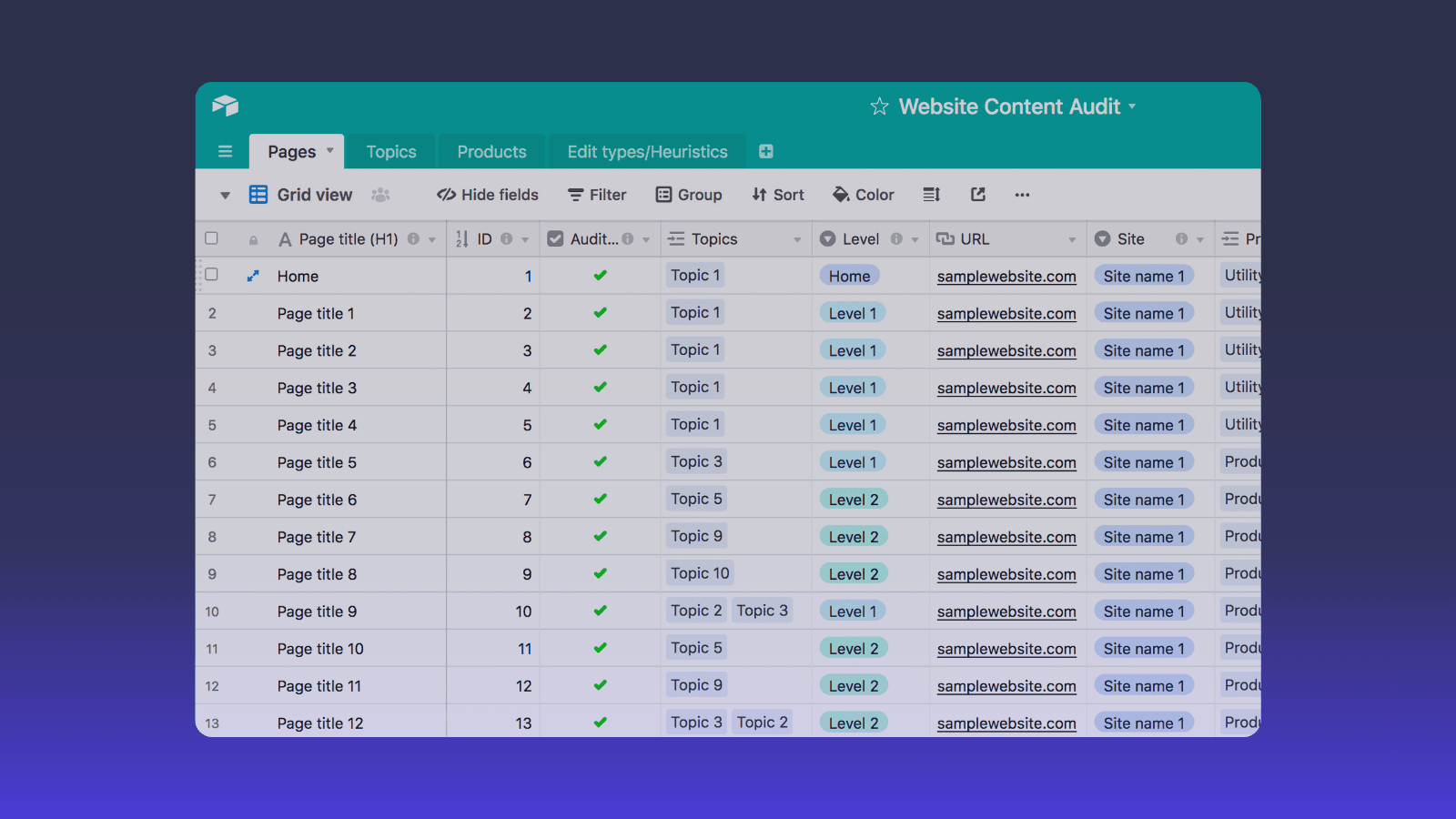Switch to the Topics tab

[x=391, y=152]
